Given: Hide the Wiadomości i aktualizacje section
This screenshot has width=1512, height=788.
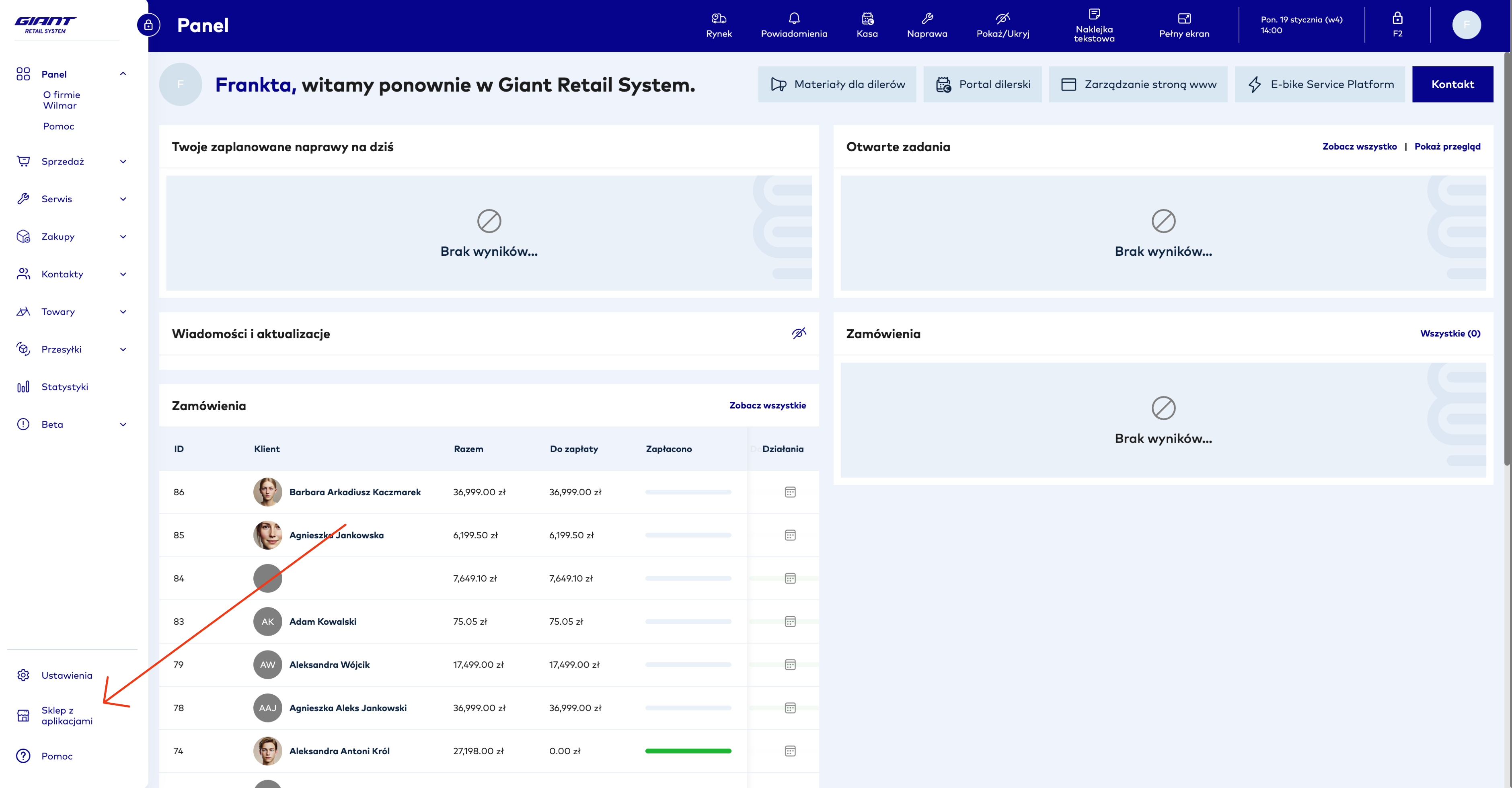Looking at the screenshot, I should (798, 333).
